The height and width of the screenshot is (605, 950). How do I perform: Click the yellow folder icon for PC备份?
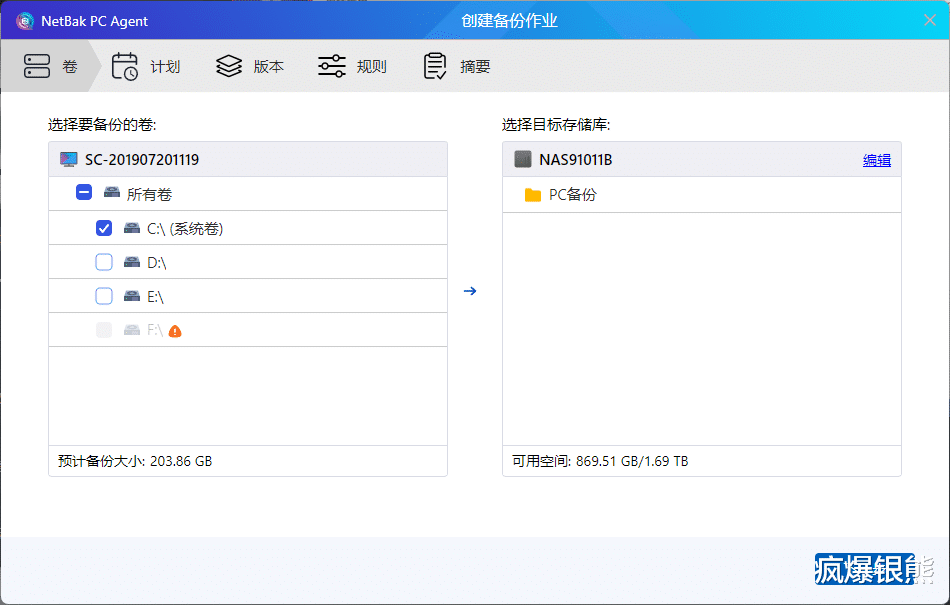[x=533, y=195]
